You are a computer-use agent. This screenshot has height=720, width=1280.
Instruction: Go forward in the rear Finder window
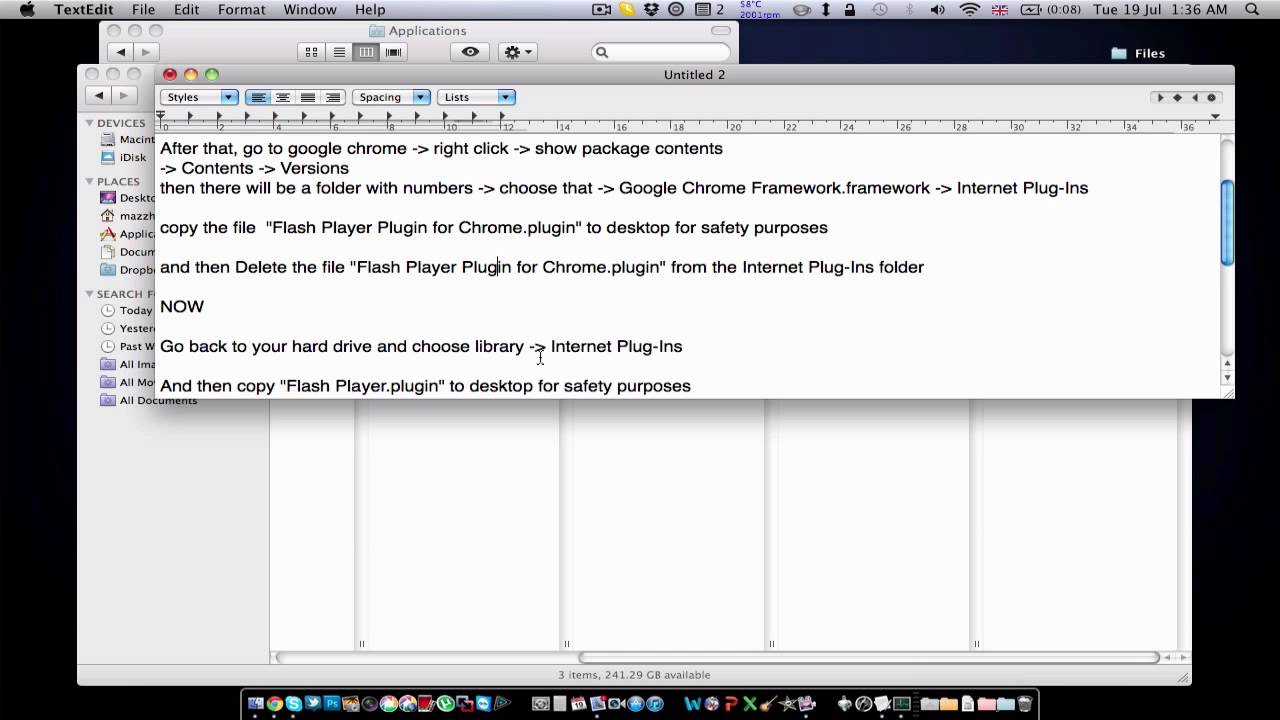pos(123,96)
